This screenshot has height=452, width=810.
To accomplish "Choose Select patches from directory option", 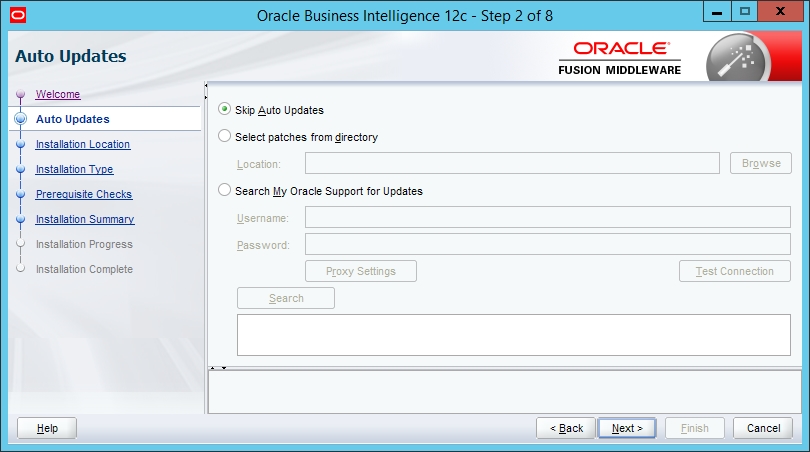I will click(224, 136).
